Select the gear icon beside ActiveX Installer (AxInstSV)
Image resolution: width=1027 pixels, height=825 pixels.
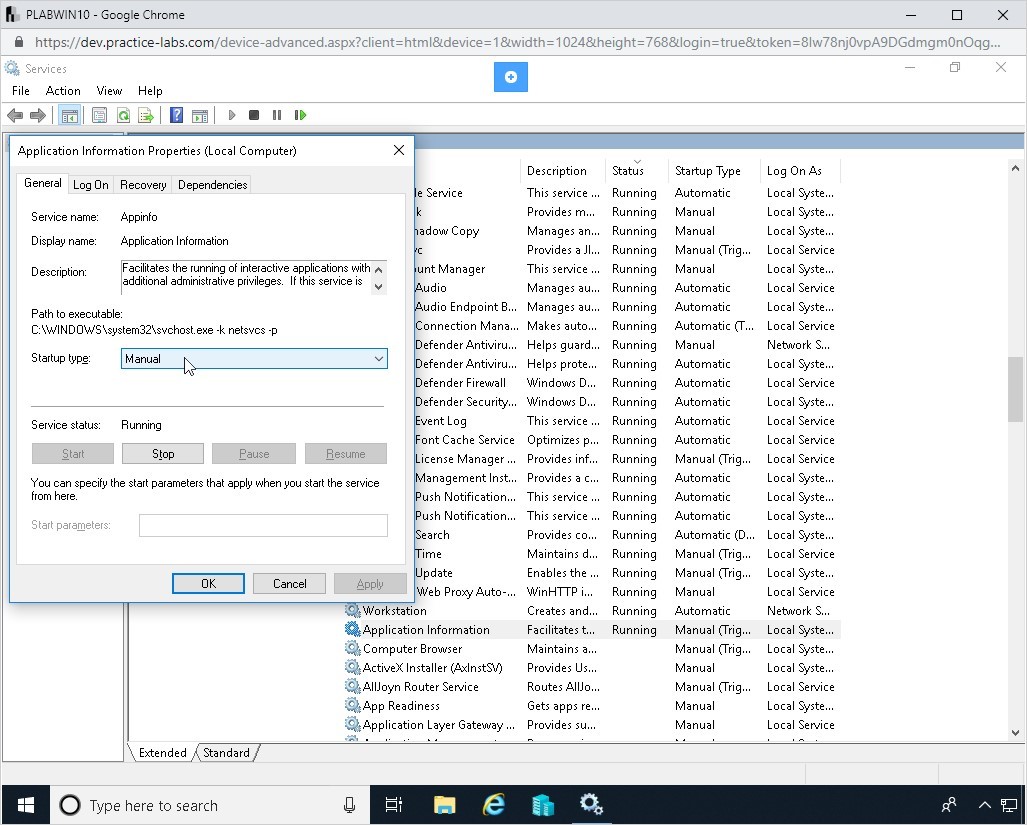(352, 668)
